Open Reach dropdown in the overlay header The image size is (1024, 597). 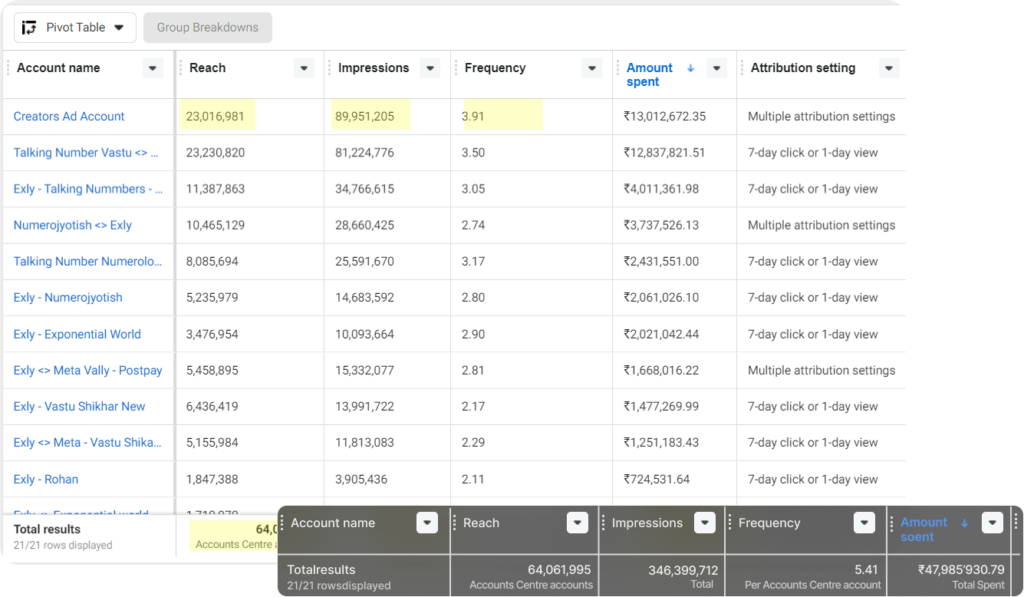coord(577,523)
